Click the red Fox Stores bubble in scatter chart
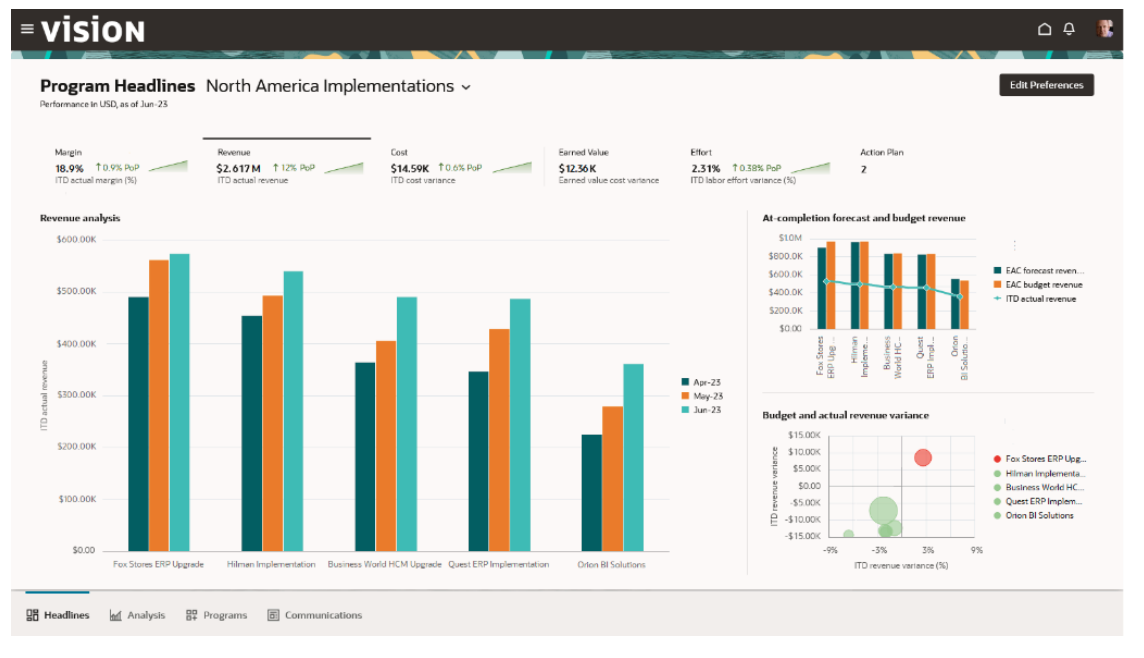This screenshot has height=658, width=1144. tap(923, 458)
